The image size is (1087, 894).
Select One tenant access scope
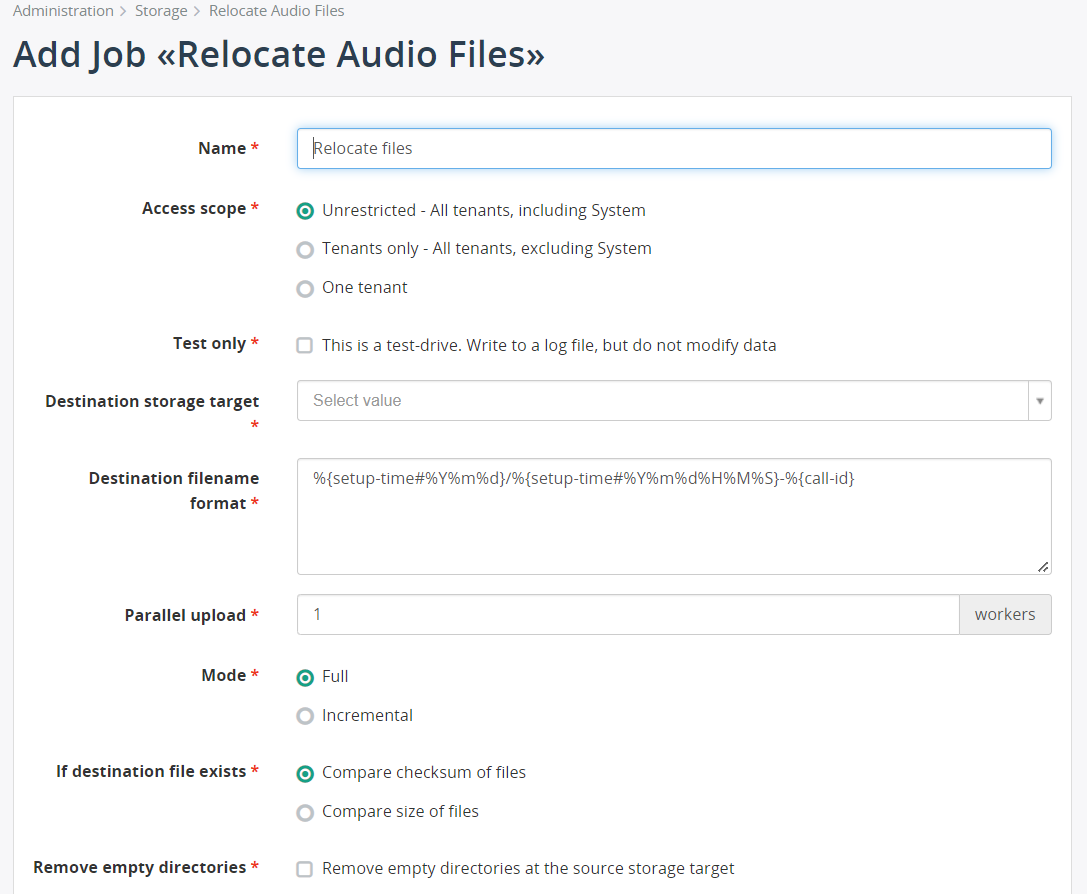point(305,288)
